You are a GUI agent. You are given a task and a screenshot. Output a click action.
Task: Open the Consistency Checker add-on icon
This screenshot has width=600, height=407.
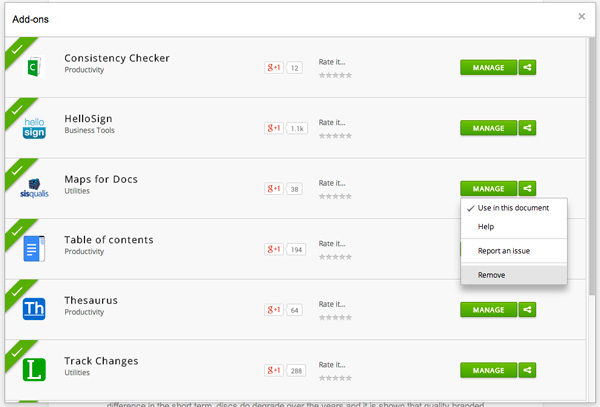(34, 67)
